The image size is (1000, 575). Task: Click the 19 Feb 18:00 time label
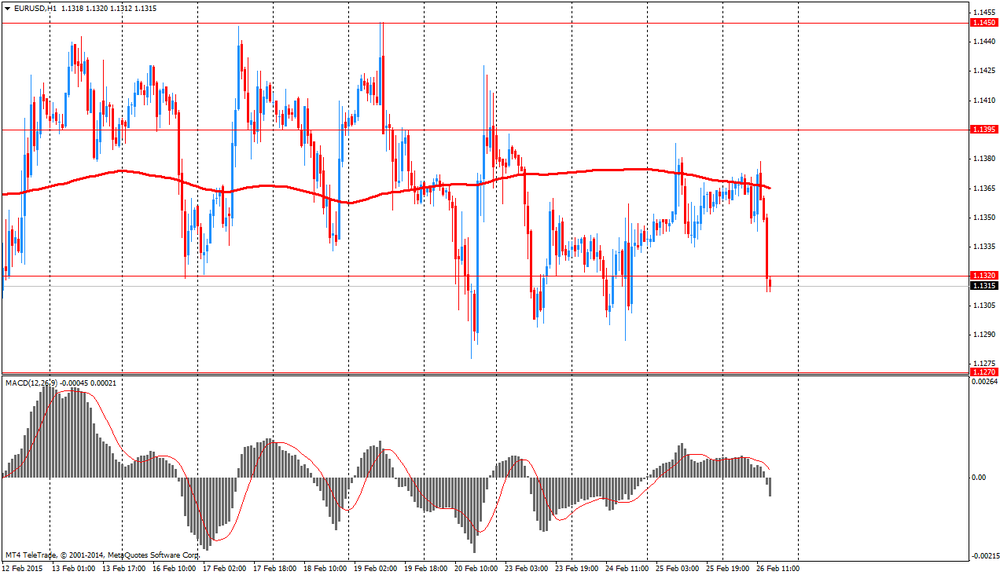(425, 569)
